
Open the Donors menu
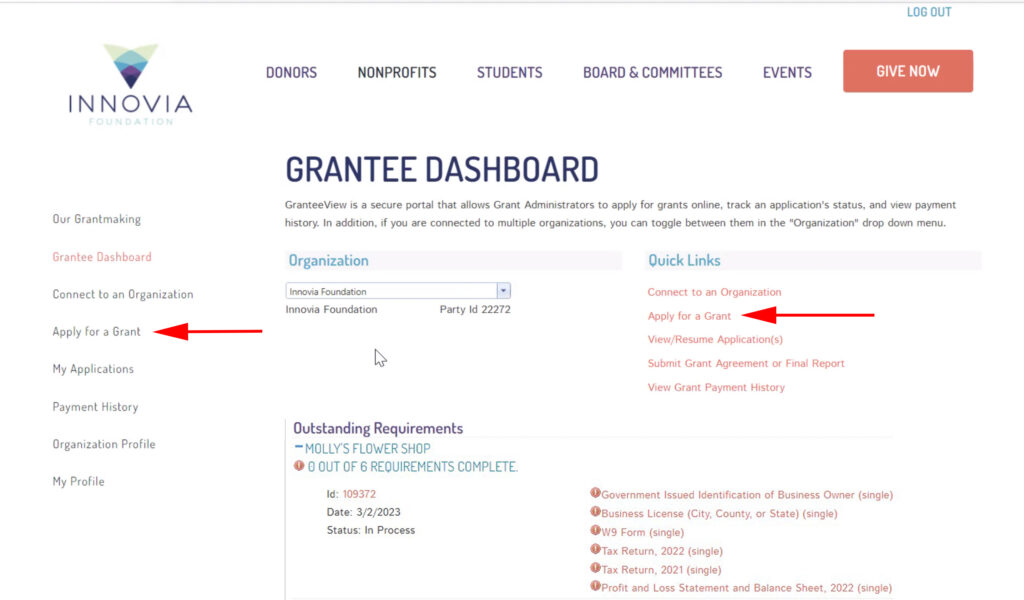point(291,72)
